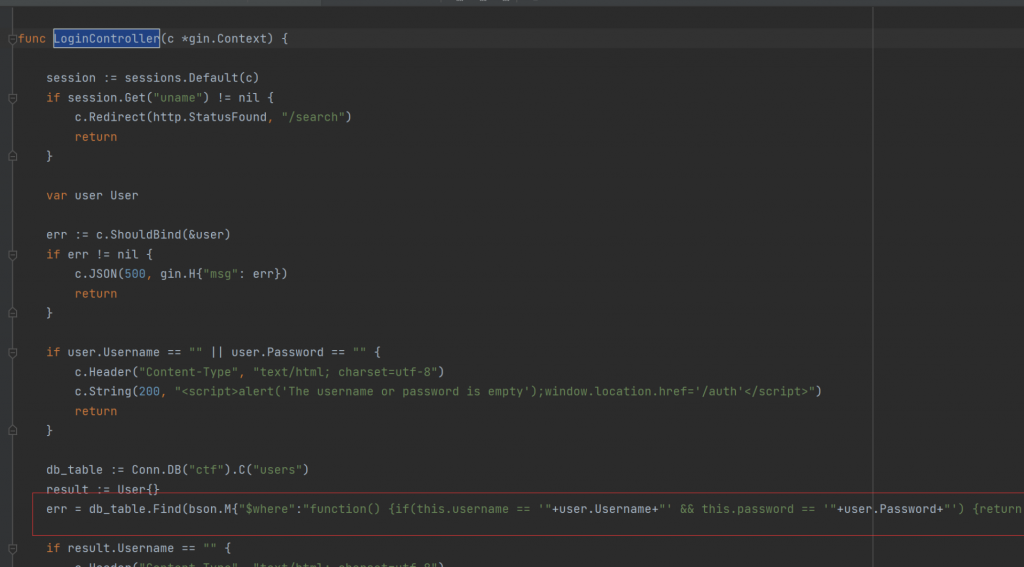
Task: Collapse the empty username/password check block
Action: tap(12, 352)
